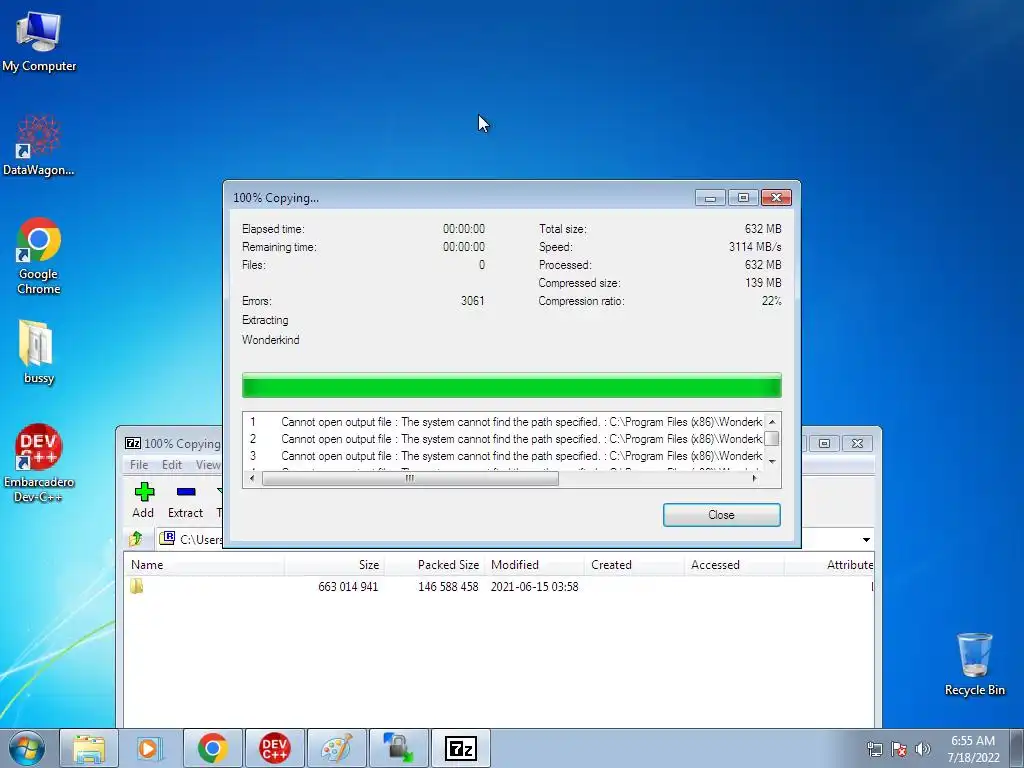The image size is (1024, 768).
Task: Expand the 7-Zip address path dropdown
Action: click(x=866, y=539)
